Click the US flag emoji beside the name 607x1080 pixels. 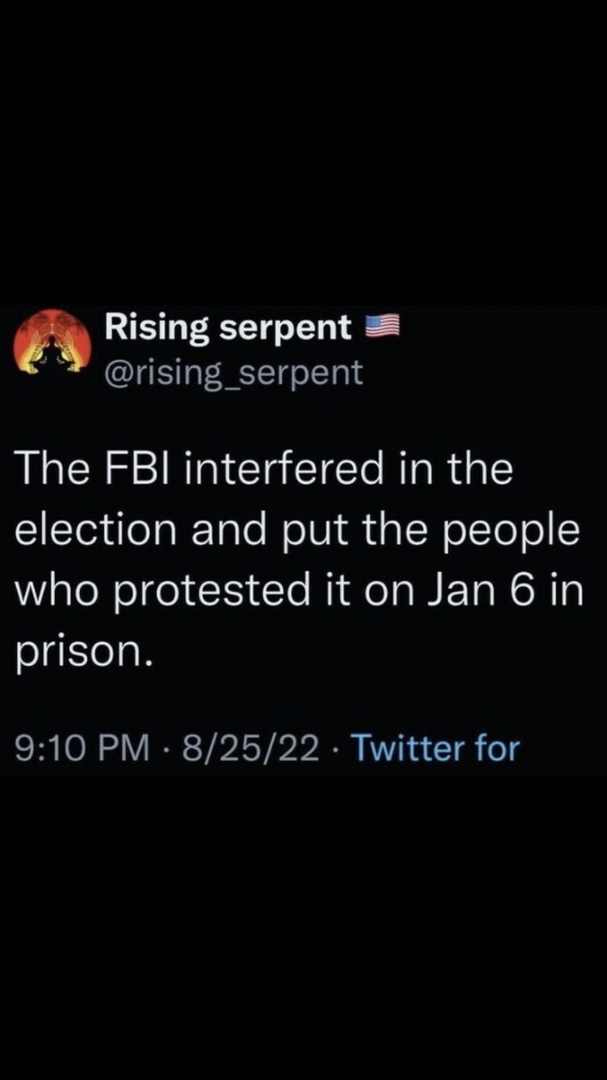(380, 326)
